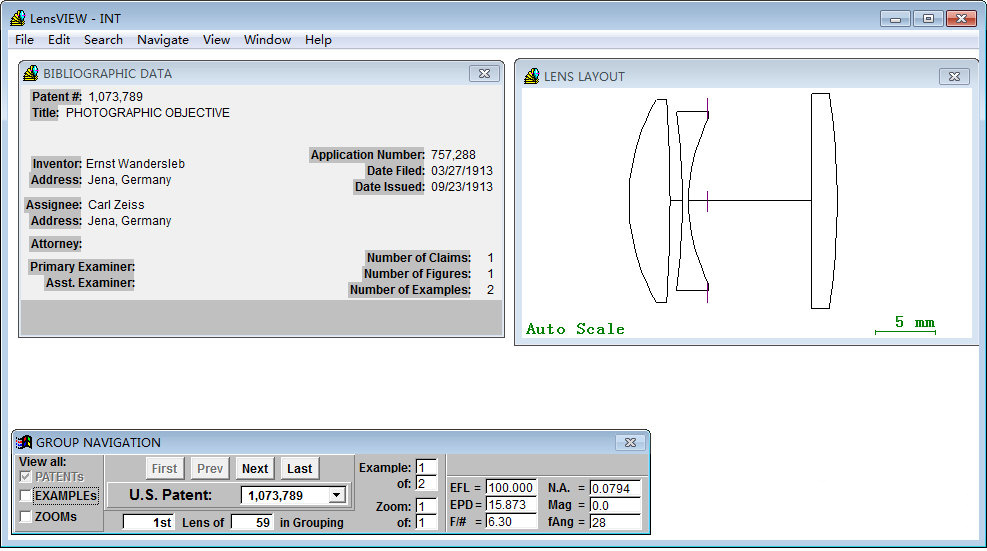Click the Lens Layout panel icon
The height and width of the screenshot is (551, 987).
[x=531, y=76]
